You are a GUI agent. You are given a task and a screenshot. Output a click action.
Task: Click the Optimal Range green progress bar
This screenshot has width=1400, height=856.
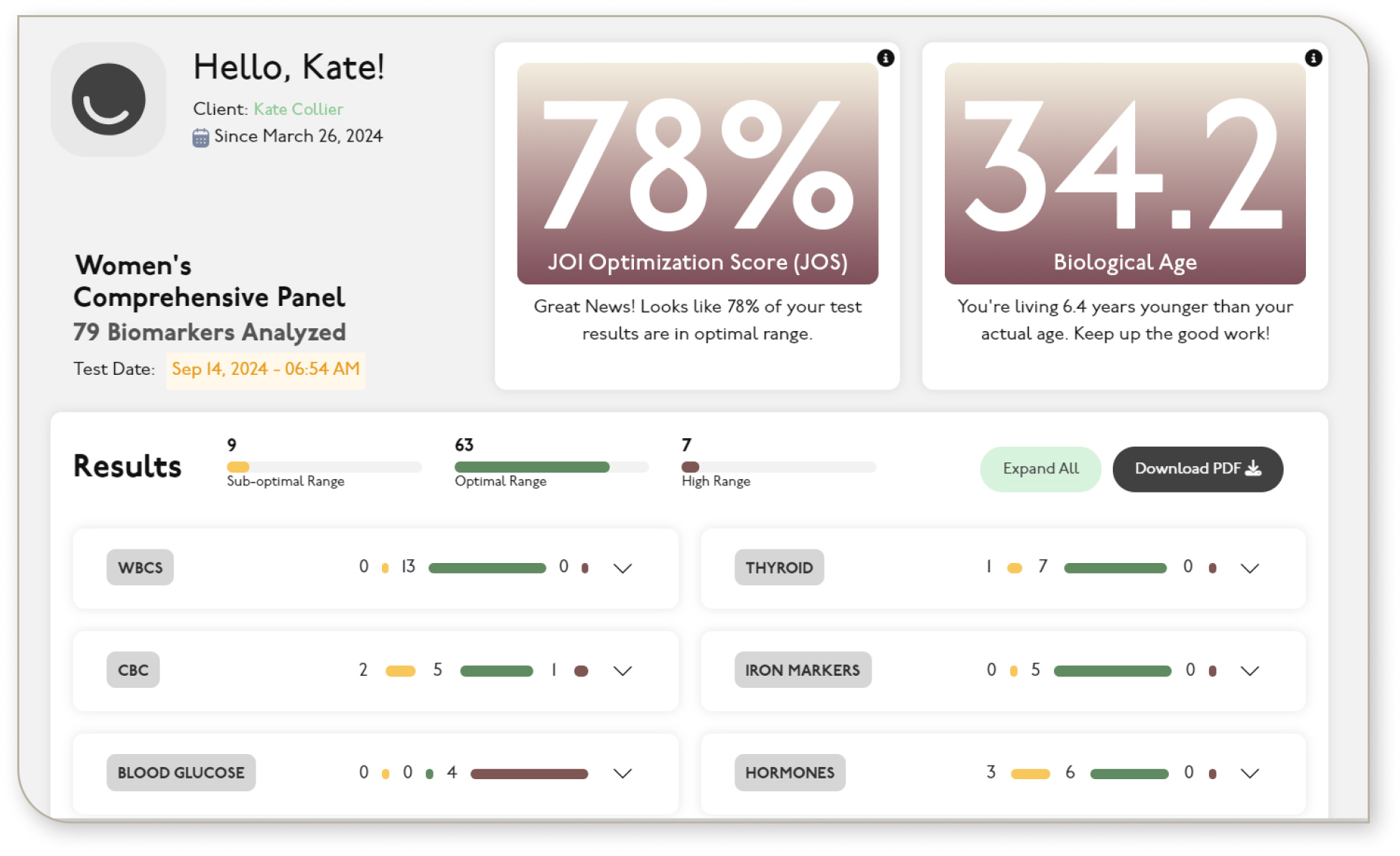[x=532, y=467]
